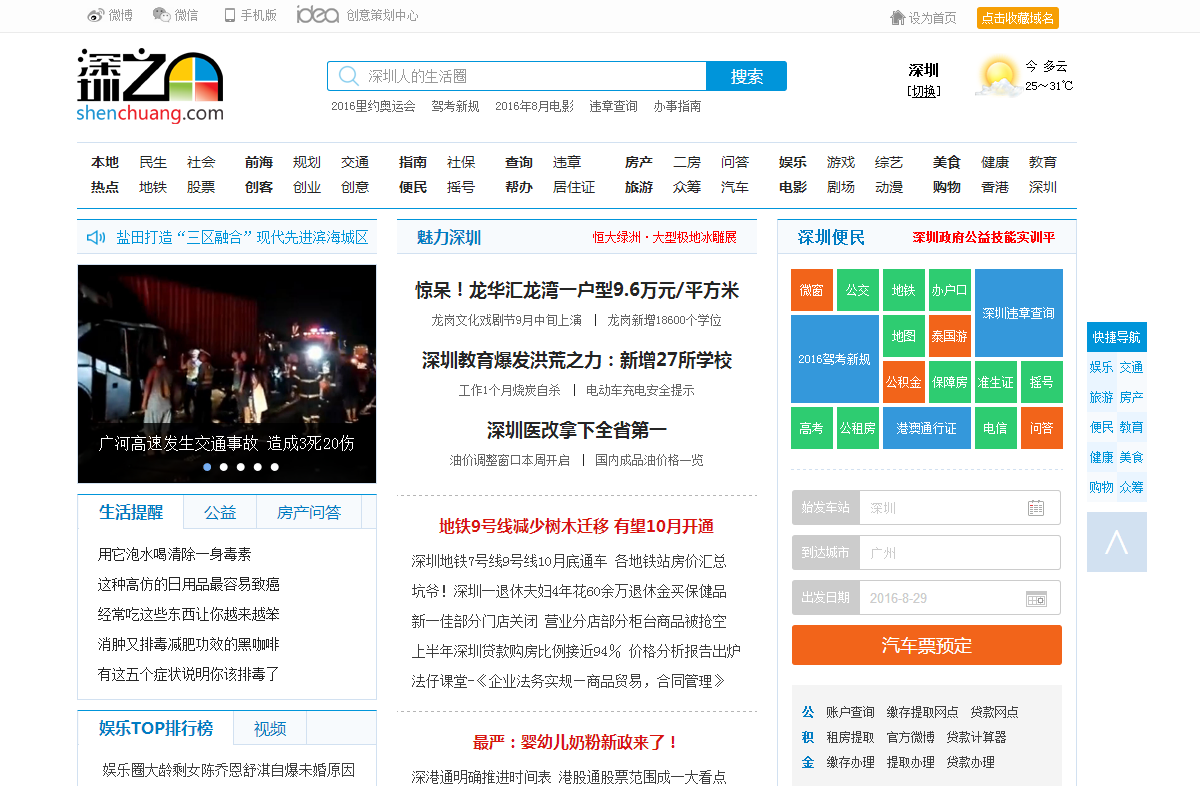Click the orange 汽车票预定 button
The width and height of the screenshot is (1200, 786).
coord(927,645)
